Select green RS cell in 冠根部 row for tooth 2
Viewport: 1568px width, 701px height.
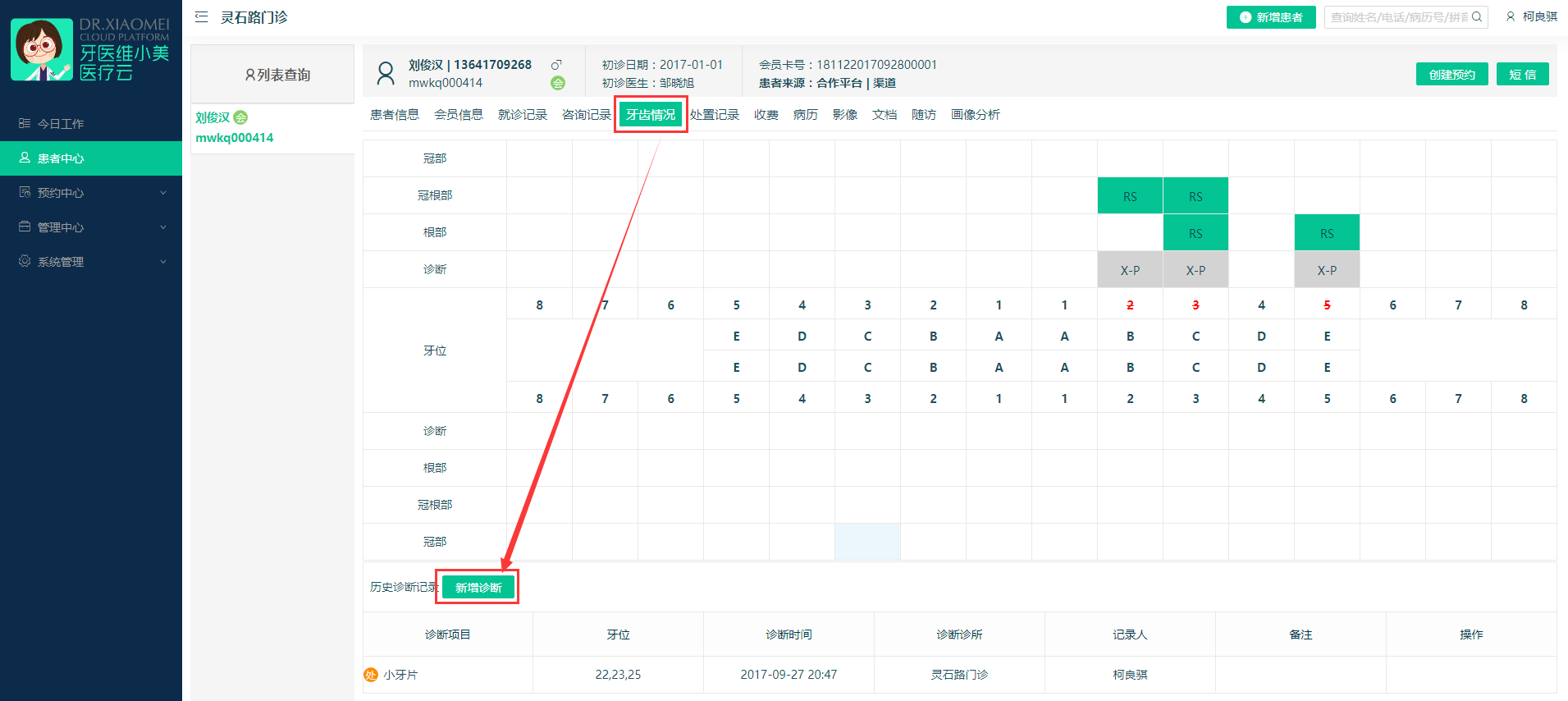pos(1130,196)
